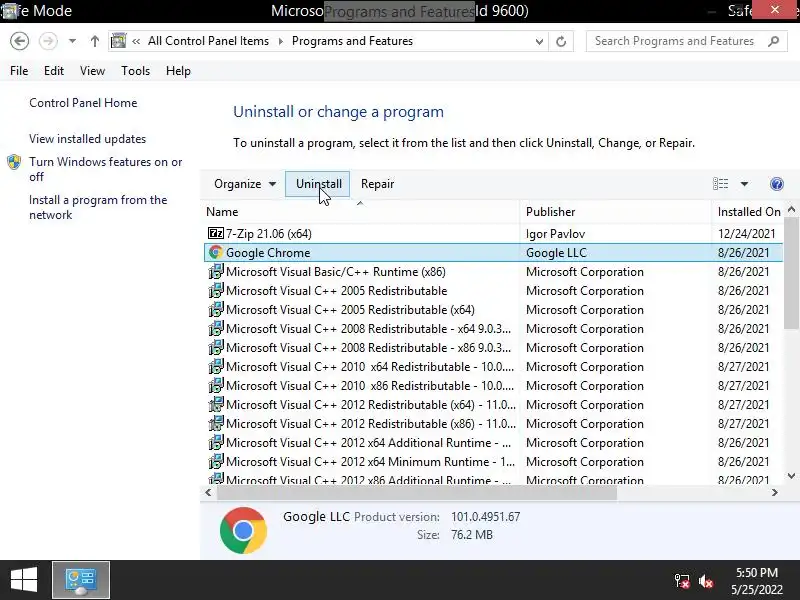Screen dimensions: 800x600
Task: Select Visual C++ 2008 Redistributable x64 icon
Action: (216, 329)
